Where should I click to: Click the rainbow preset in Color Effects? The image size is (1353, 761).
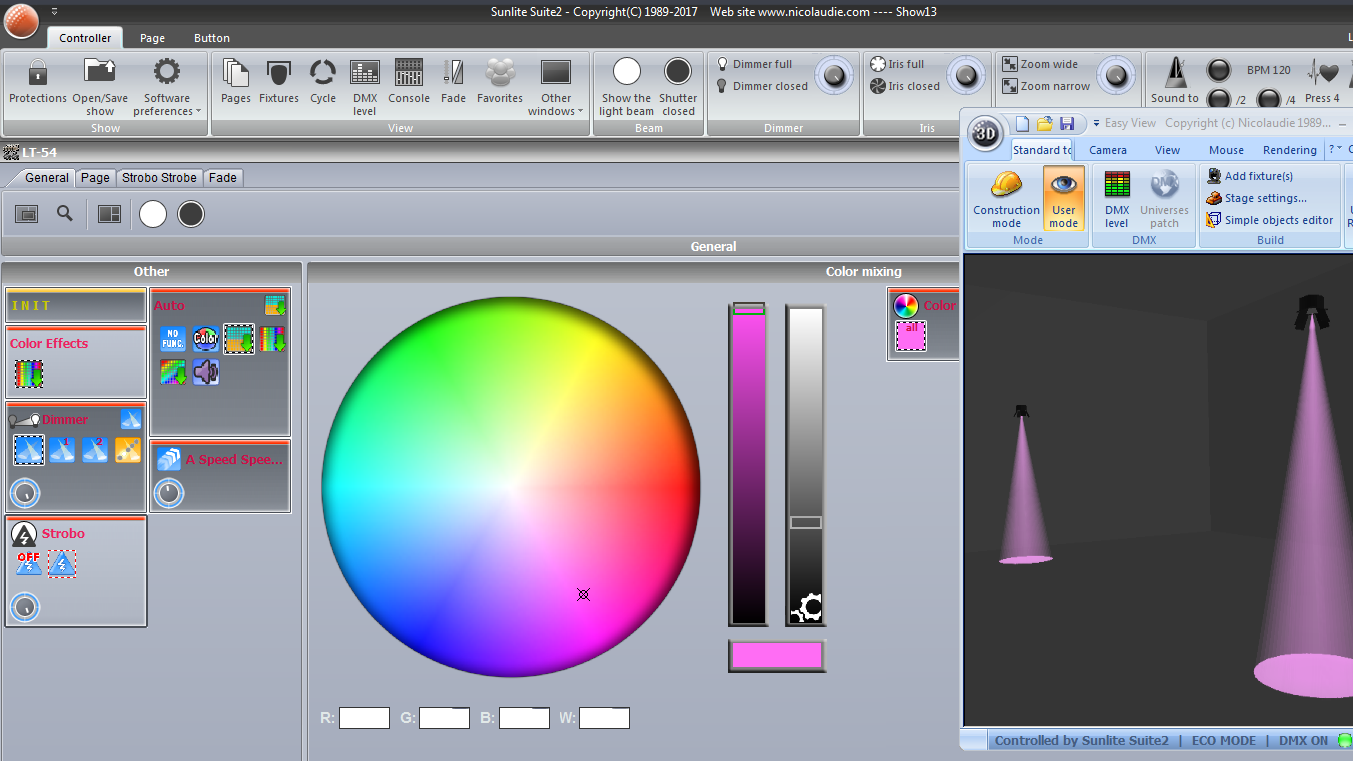point(29,375)
